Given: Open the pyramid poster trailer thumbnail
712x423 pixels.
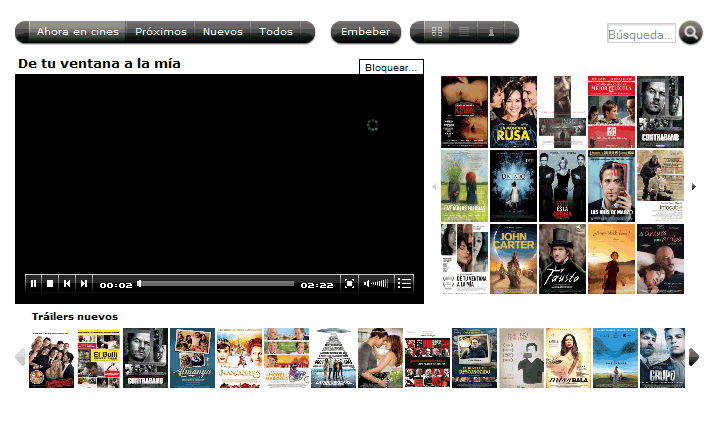Looking at the screenshot, I should tap(333, 358).
